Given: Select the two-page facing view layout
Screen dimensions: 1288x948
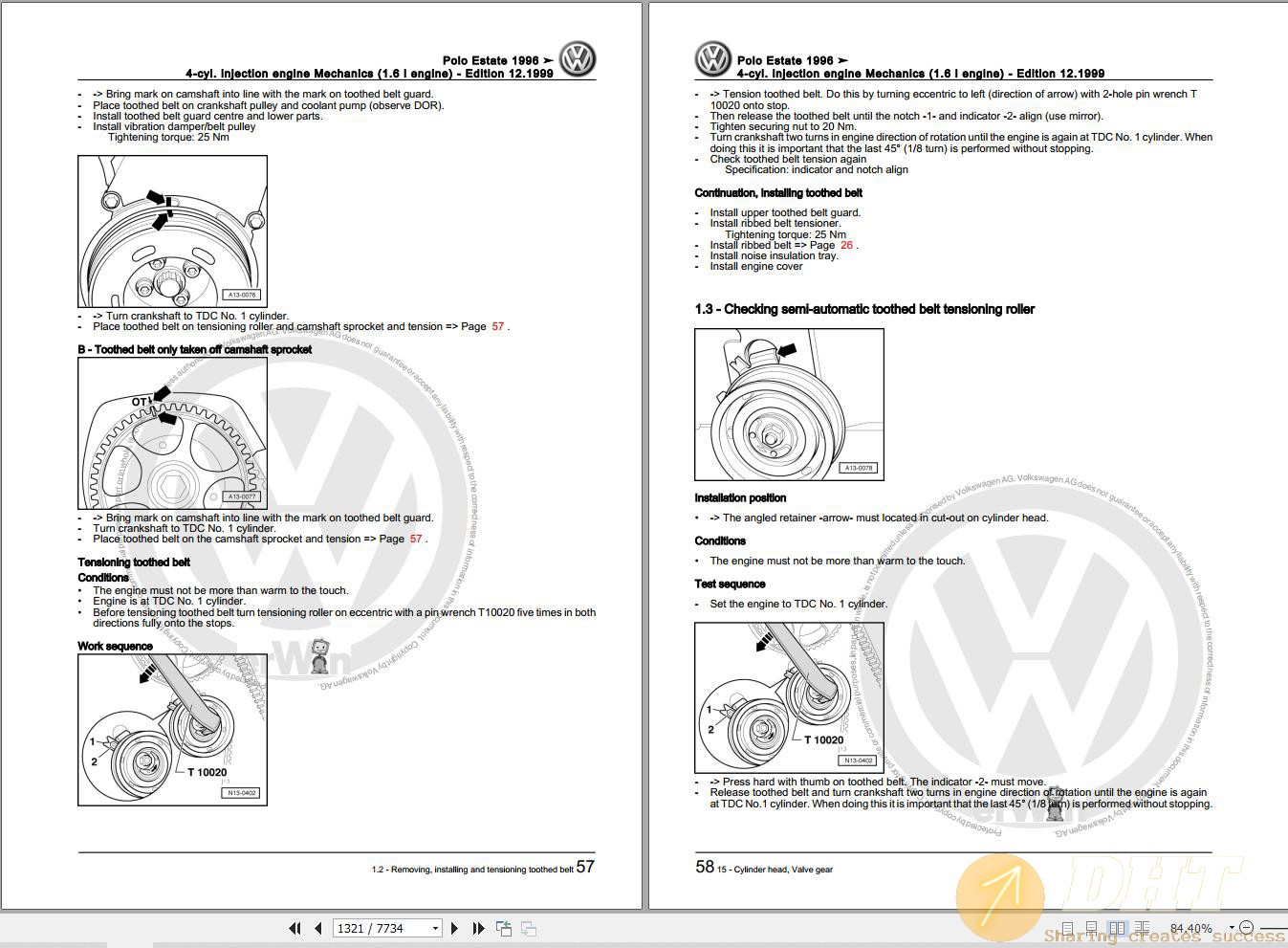Looking at the screenshot, I should [1117, 928].
